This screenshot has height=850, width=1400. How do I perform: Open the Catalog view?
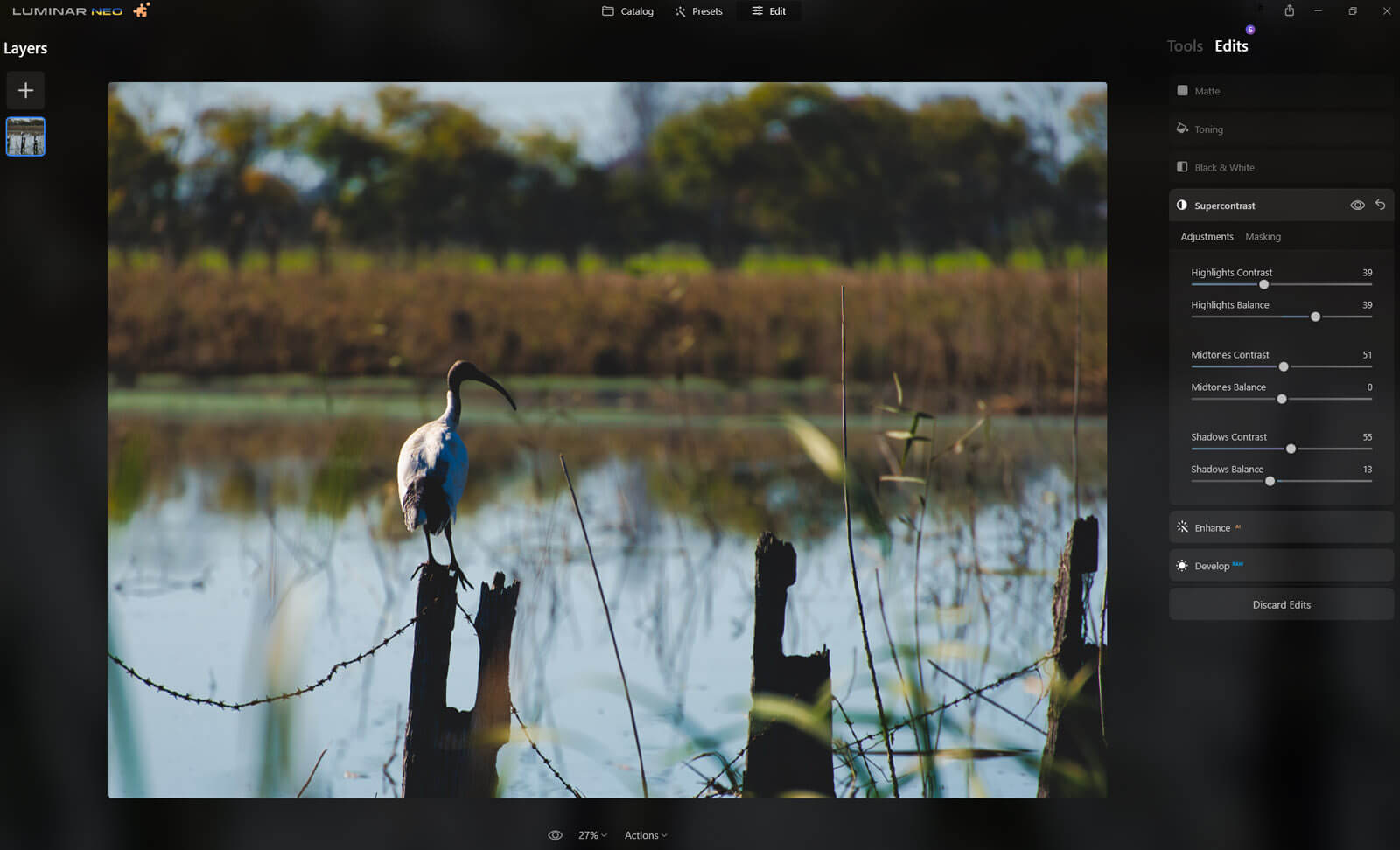pyautogui.click(x=627, y=11)
